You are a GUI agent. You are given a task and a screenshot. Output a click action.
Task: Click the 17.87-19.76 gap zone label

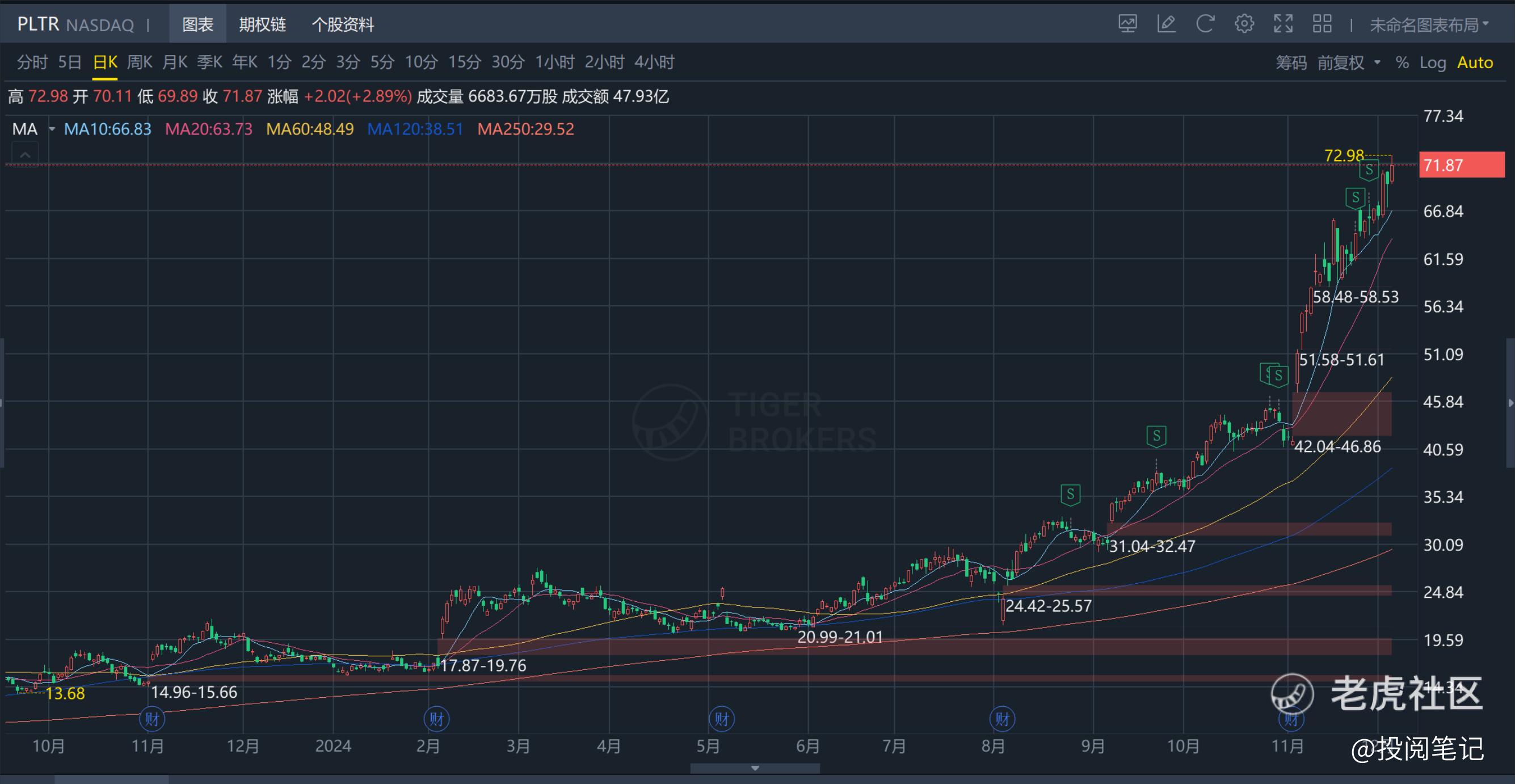(483, 665)
